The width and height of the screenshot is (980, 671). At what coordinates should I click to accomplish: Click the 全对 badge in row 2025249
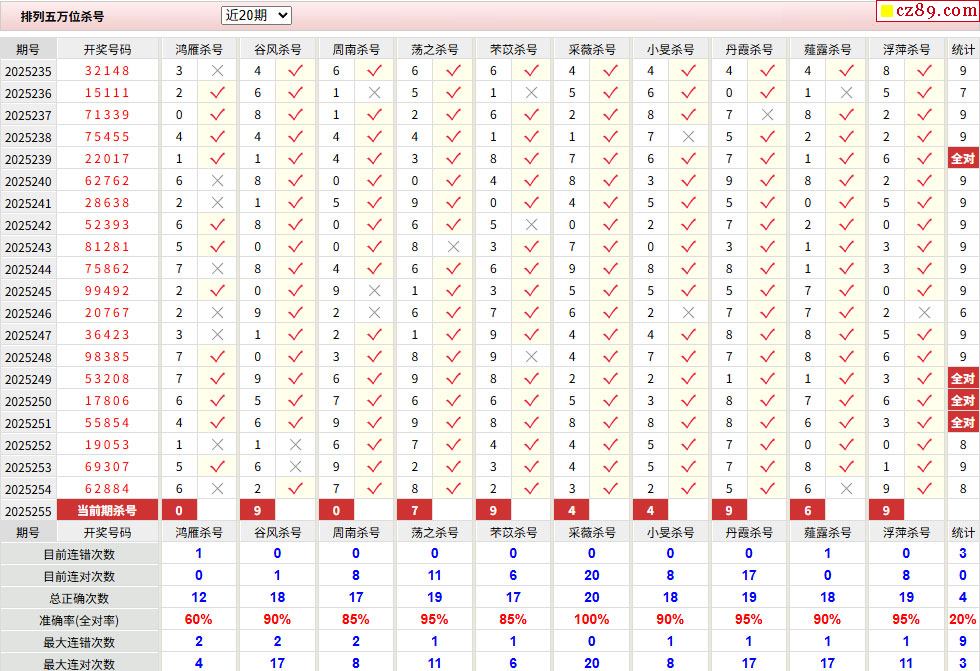pos(962,379)
